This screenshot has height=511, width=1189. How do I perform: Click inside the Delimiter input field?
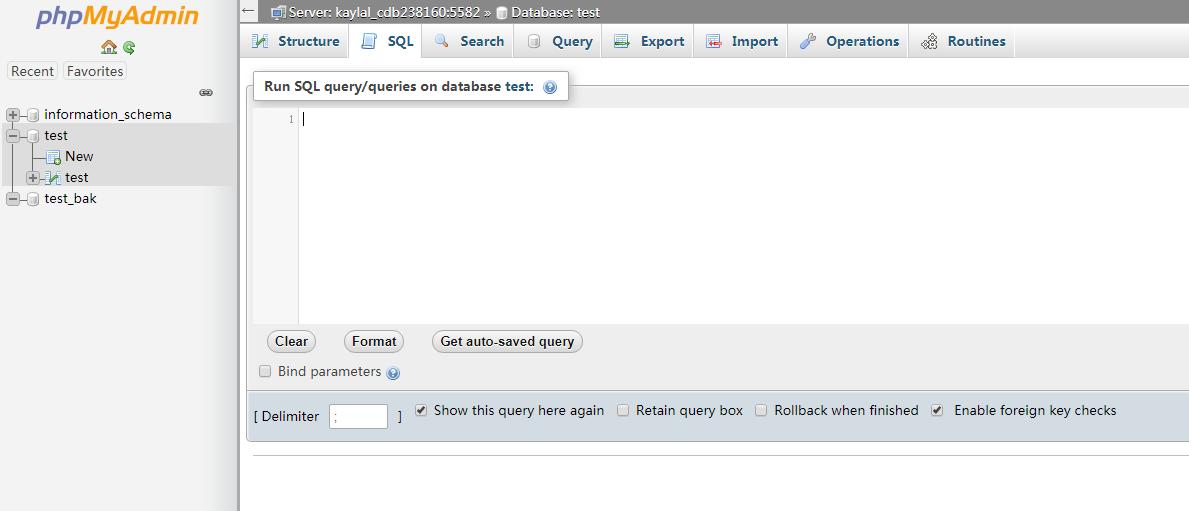click(x=359, y=416)
